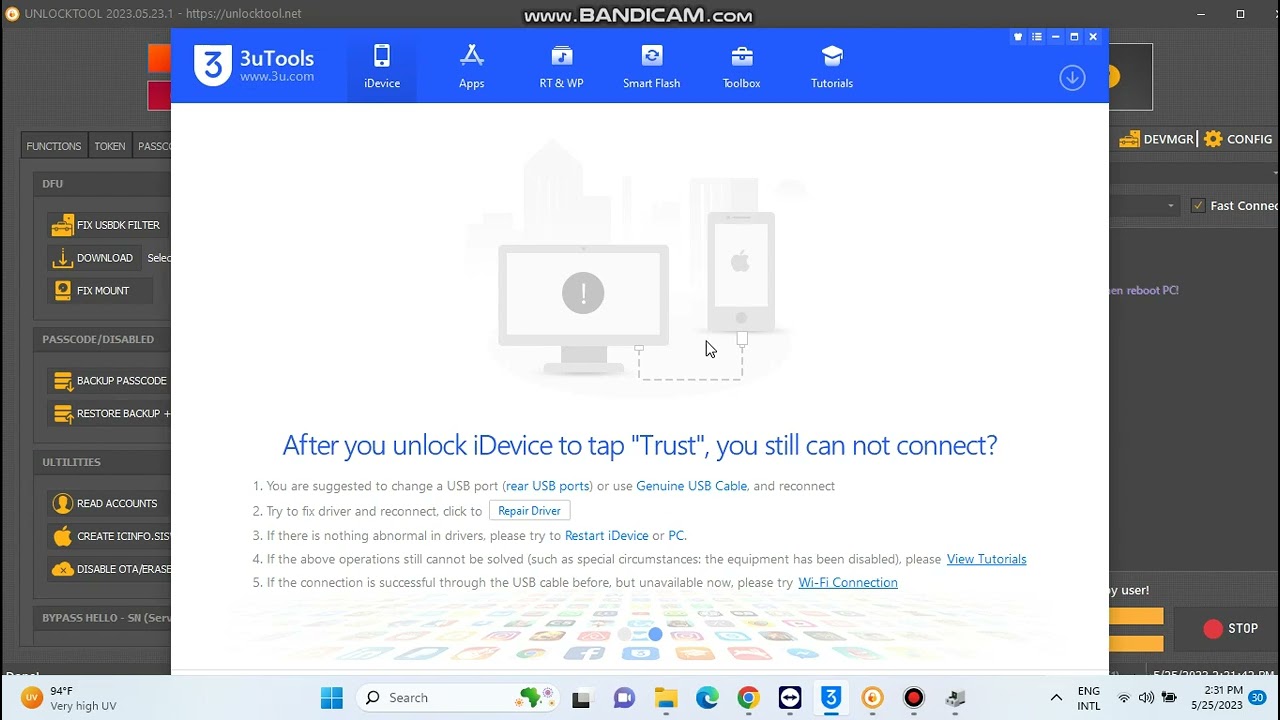Open the volume speaker tray icon
Screen dimensions: 1280x720
1146,698
